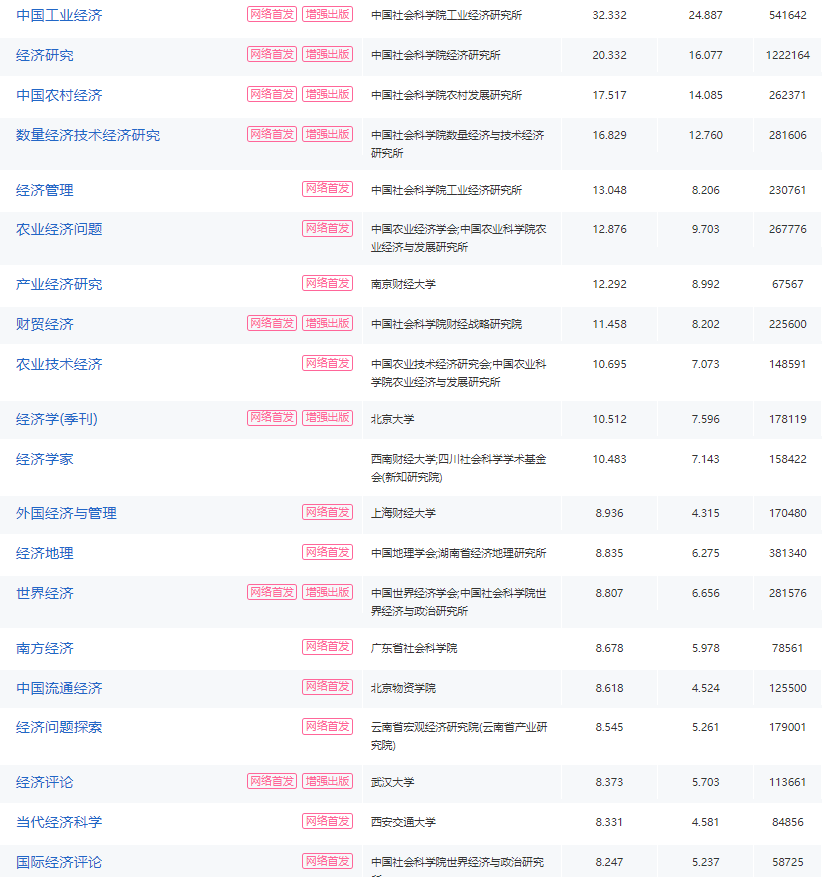
Task: Select sponsor text 南京财经大学
Action: pyautogui.click(x=403, y=284)
